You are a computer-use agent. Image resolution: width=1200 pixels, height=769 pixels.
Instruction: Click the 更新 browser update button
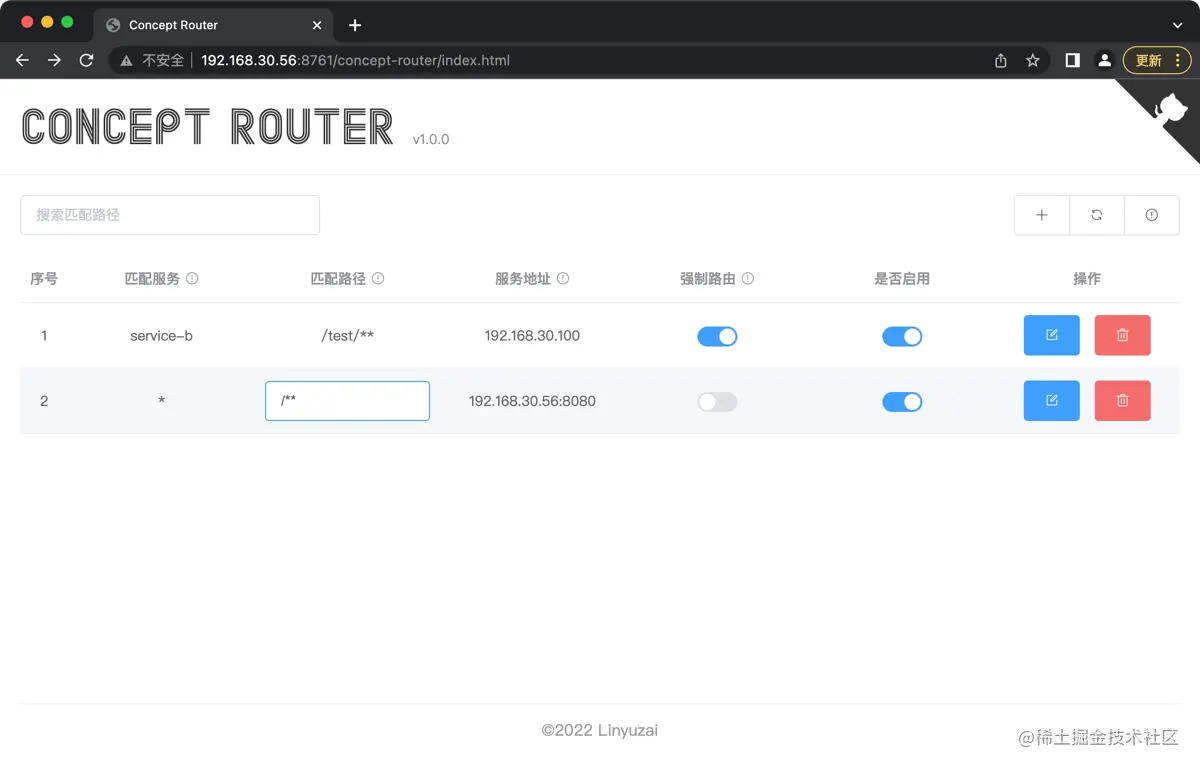[x=1157, y=60]
